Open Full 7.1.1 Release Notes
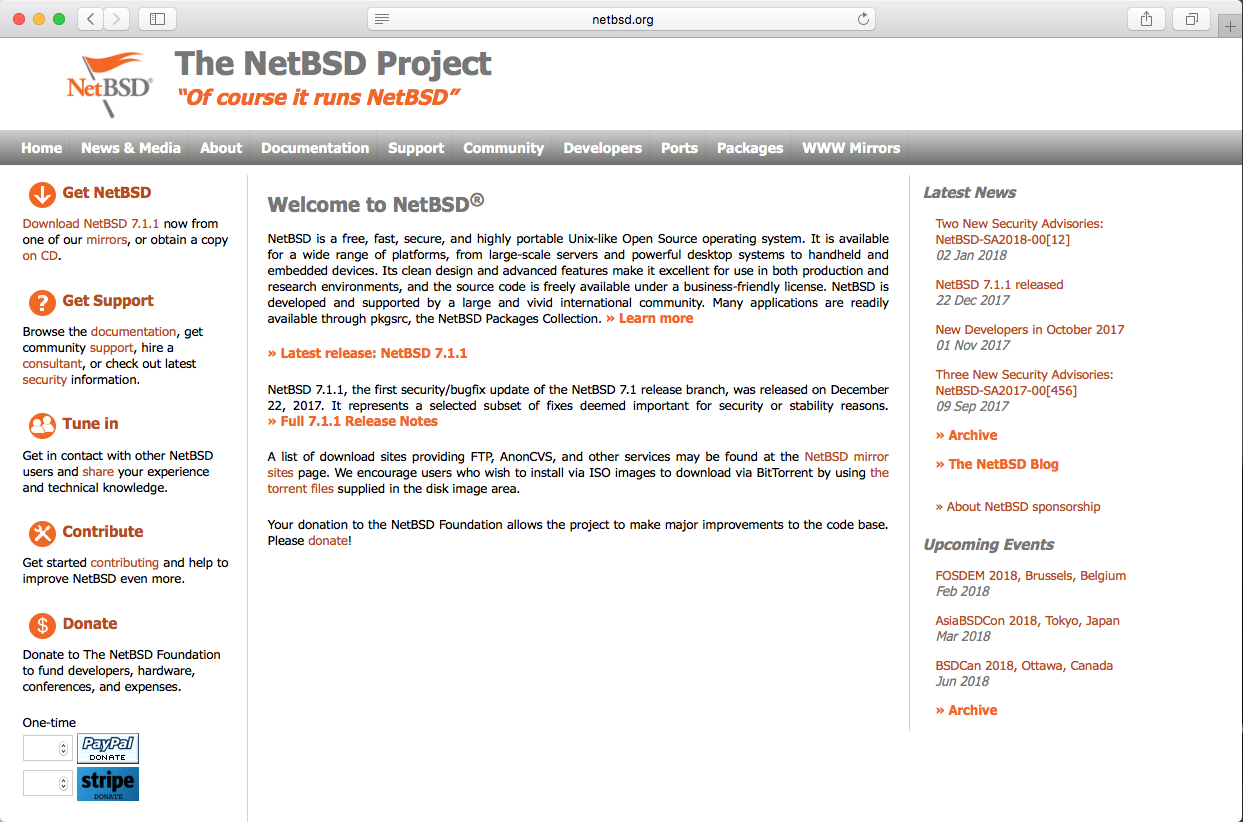This screenshot has width=1243, height=822. (353, 421)
